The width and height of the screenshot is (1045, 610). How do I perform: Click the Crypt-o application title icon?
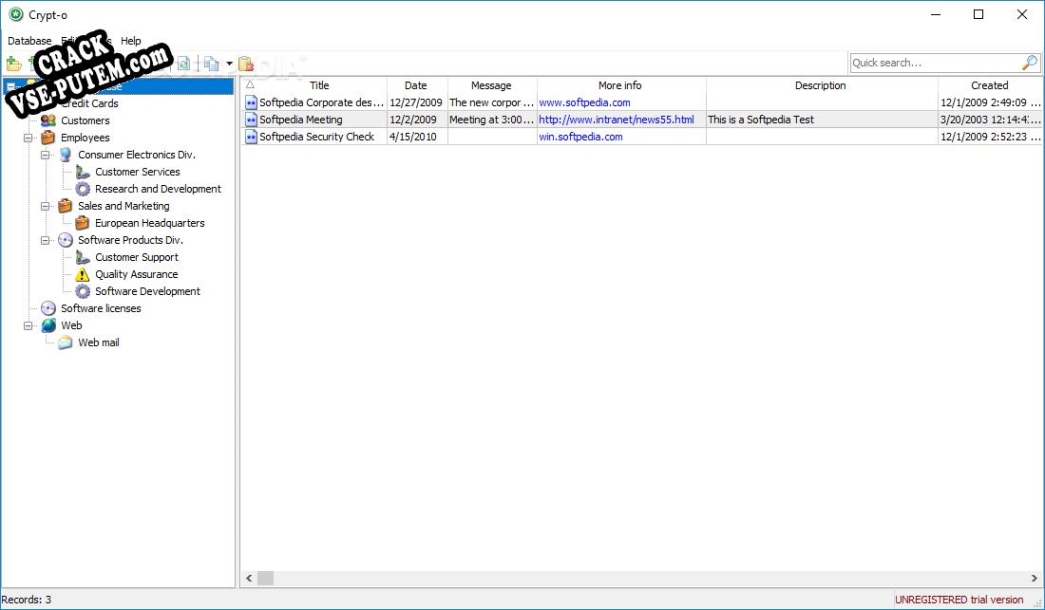tap(15, 14)
